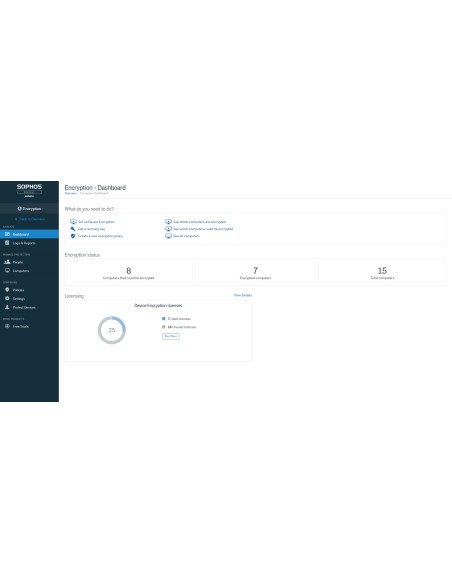
Task: Click the count 7 of encrypted computers
Action: pyautogui.click(x=255, y=270)
